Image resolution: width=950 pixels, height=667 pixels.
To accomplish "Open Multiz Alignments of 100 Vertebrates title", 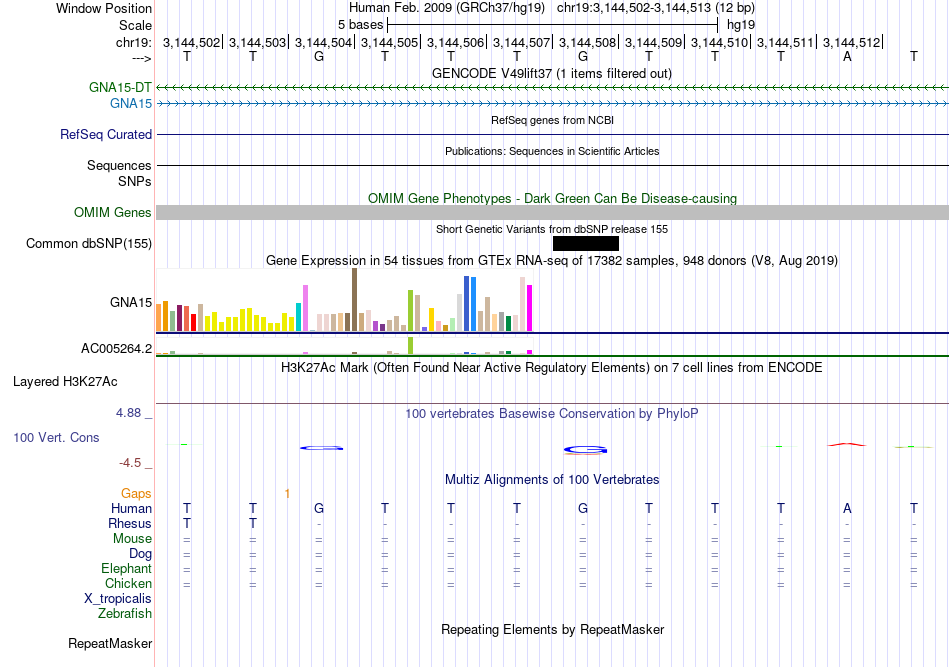I will pos(552,480).
